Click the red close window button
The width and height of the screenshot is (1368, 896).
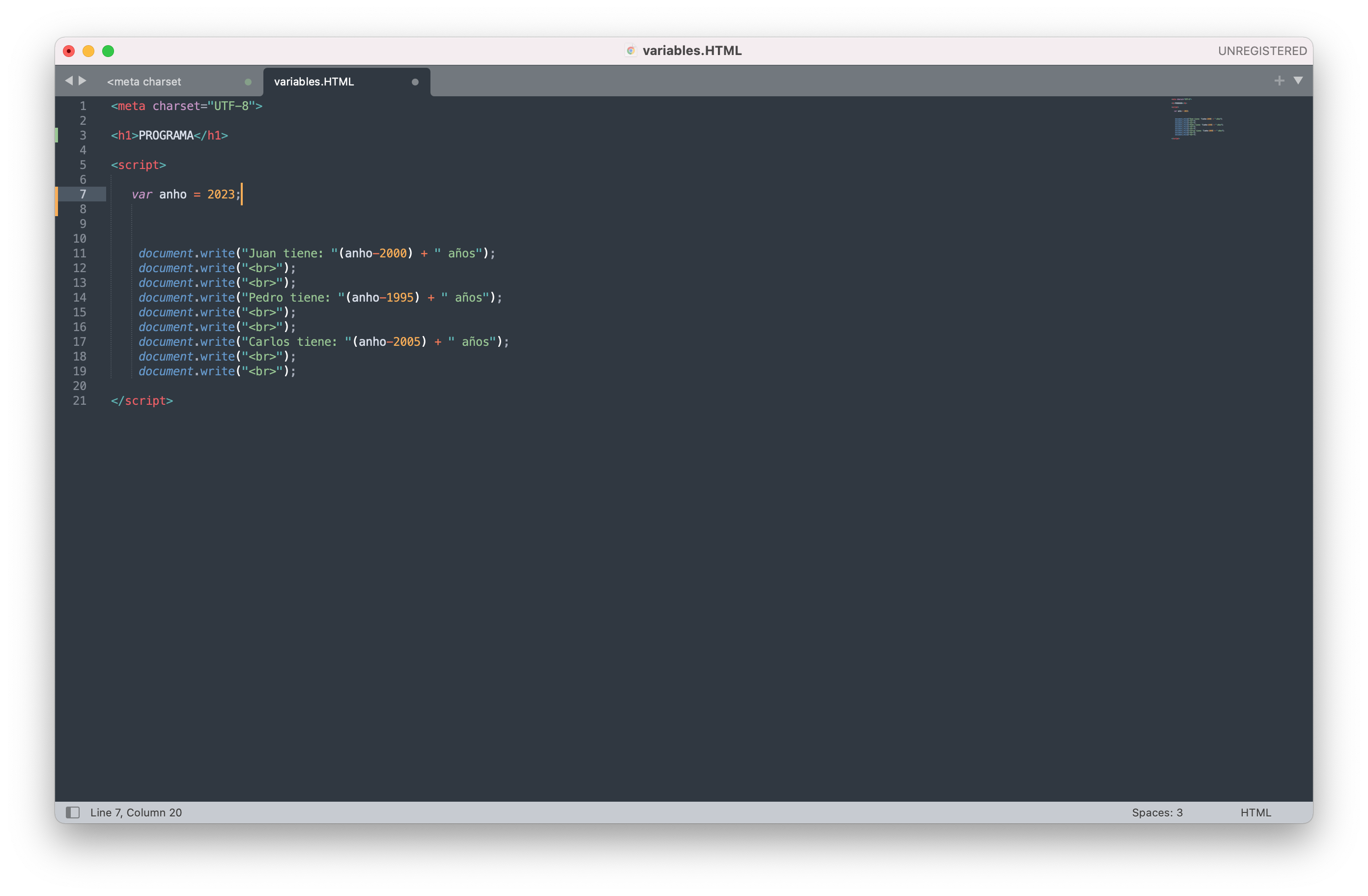[69, 51]
